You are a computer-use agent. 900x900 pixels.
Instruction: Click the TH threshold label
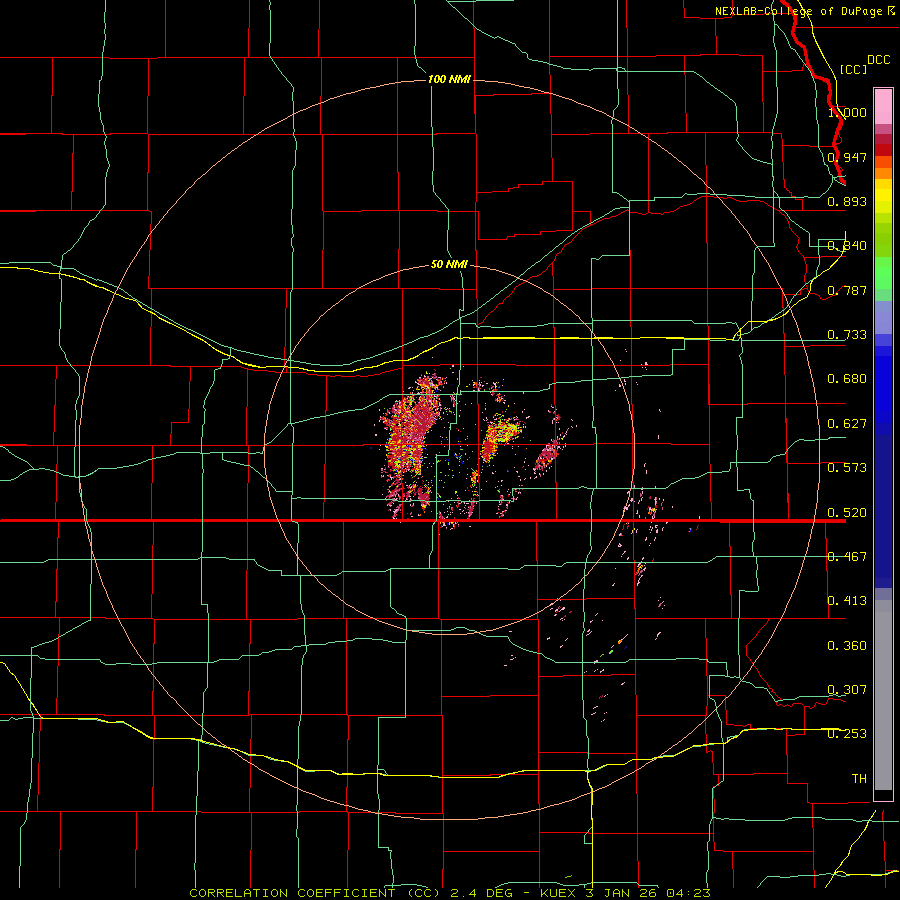pos(859,778)
